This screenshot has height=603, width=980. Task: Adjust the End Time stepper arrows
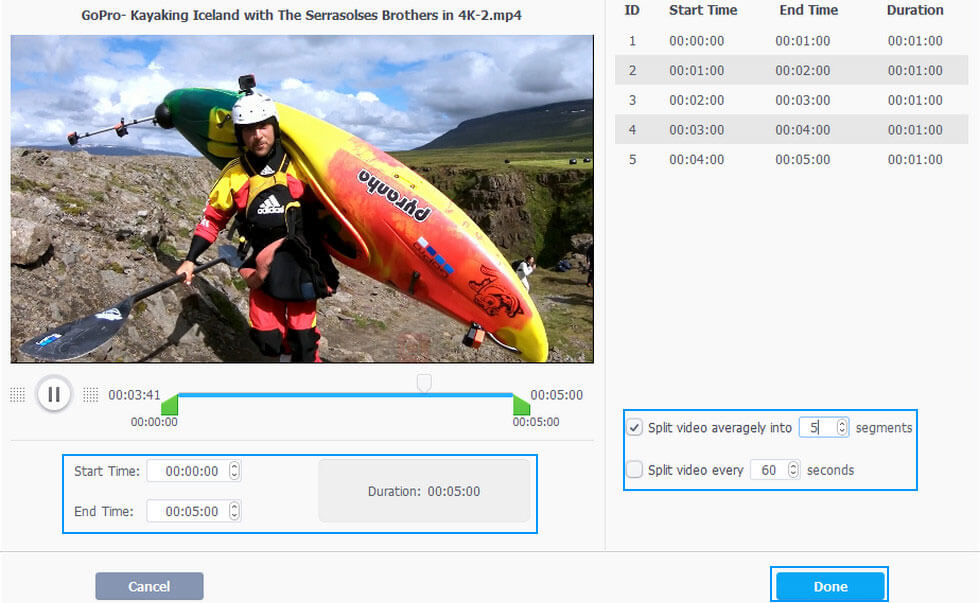234,511
